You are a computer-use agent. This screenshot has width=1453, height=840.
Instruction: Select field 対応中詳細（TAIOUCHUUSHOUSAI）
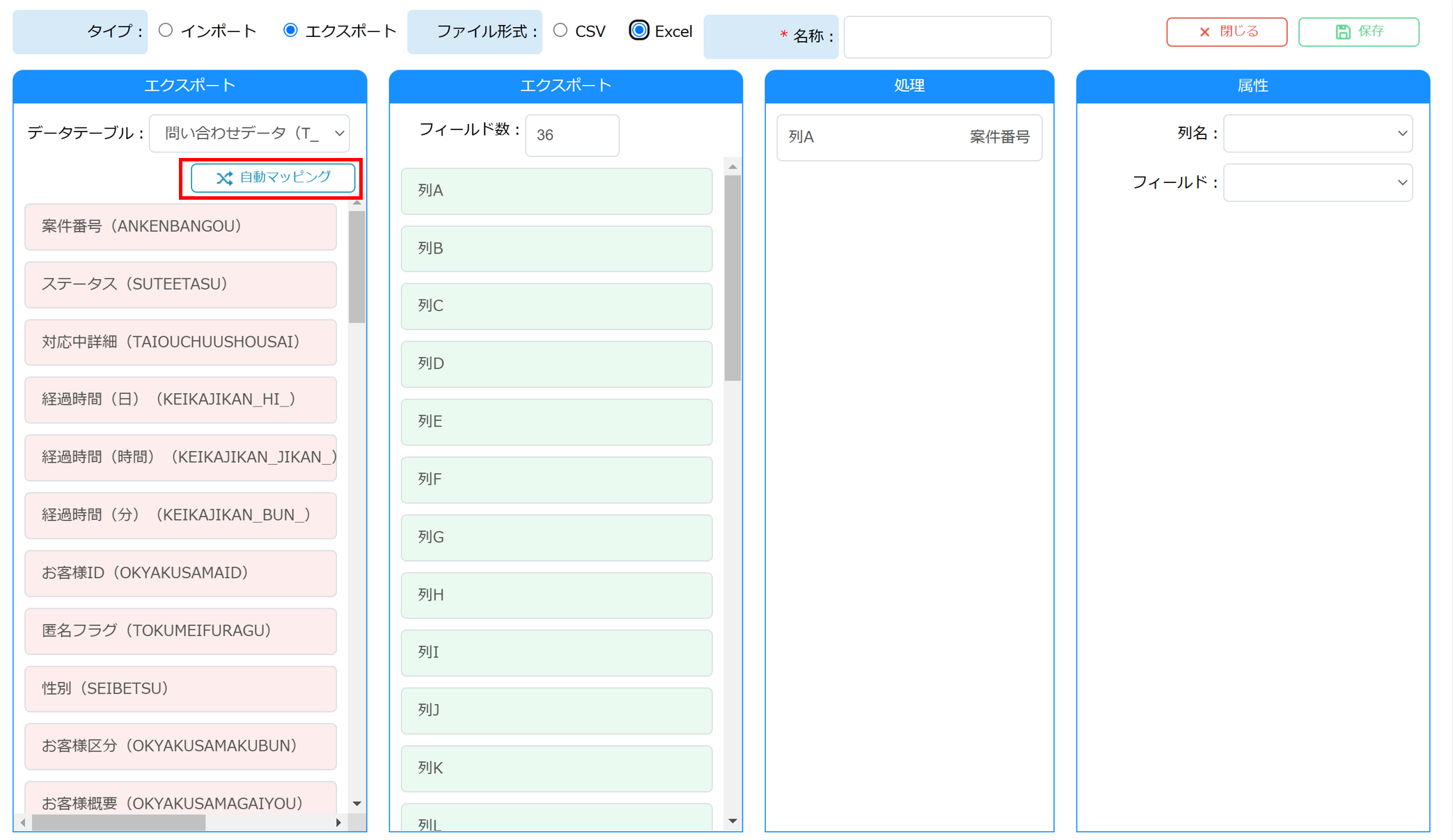point(181,342)
